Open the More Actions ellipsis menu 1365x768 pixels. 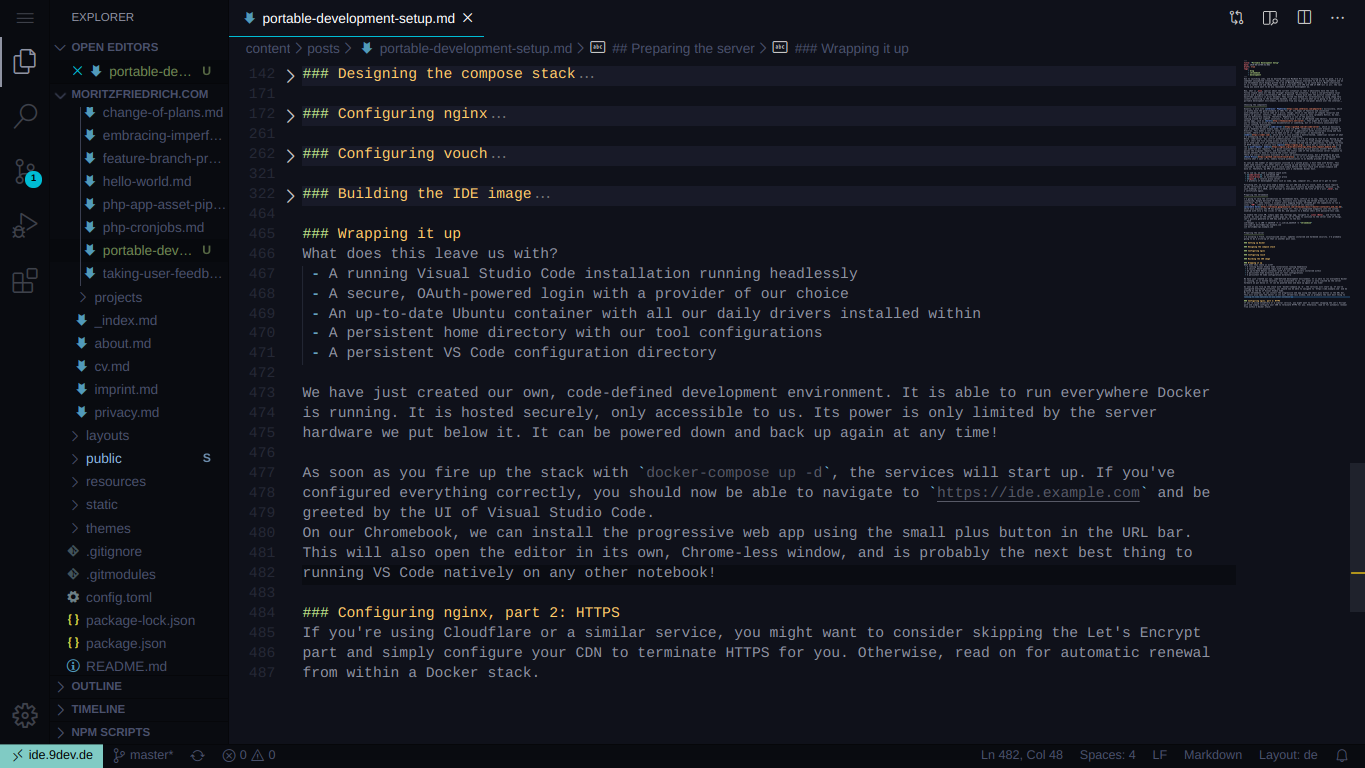click(x=1338, y=18)
